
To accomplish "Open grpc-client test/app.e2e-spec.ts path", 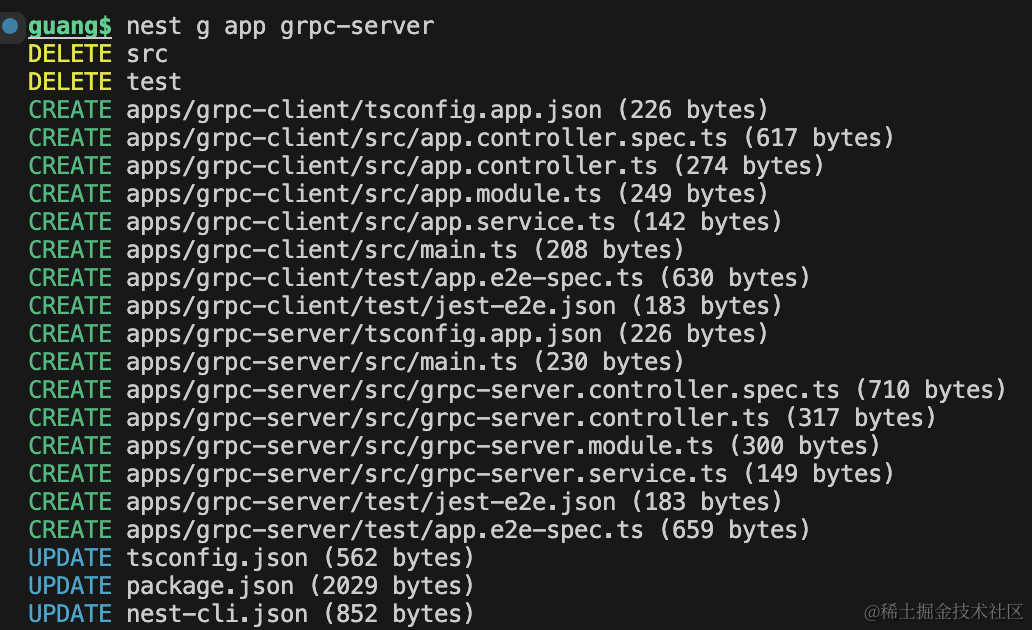I will click(x=385, y=278).
